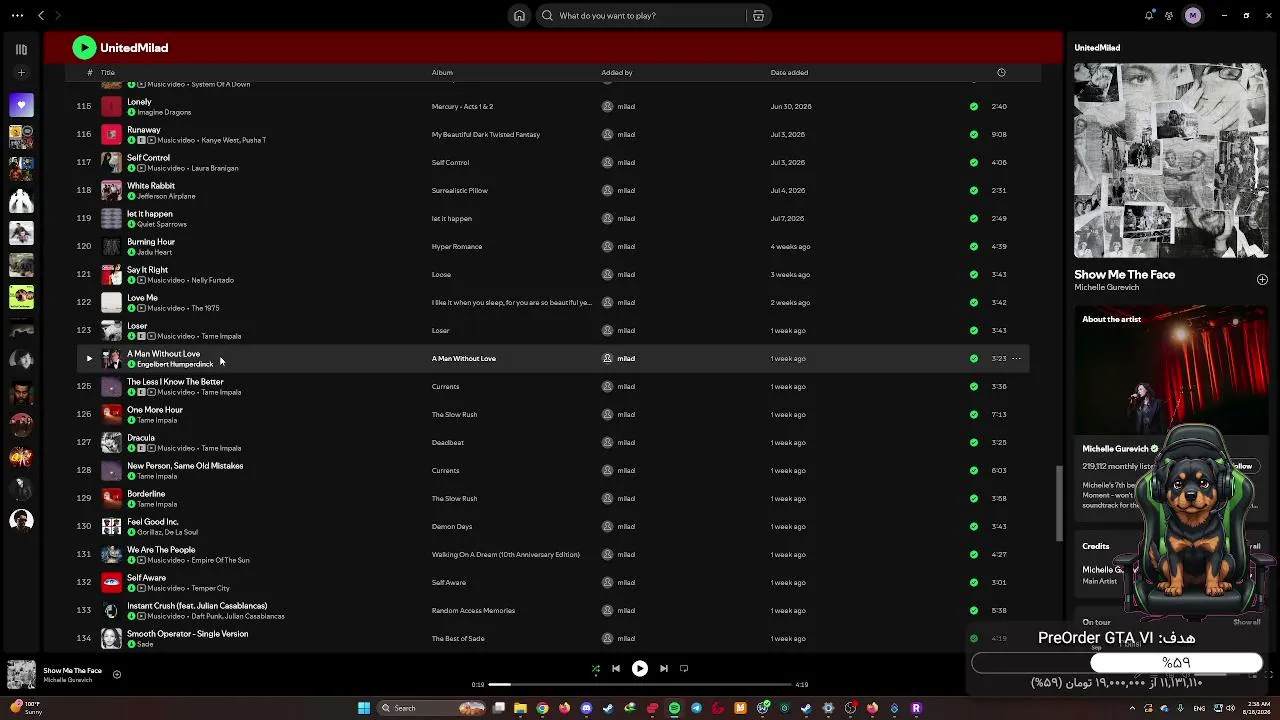
Task: Open Google Chrome from the taskbar
Action: click(x=542, y=708)
